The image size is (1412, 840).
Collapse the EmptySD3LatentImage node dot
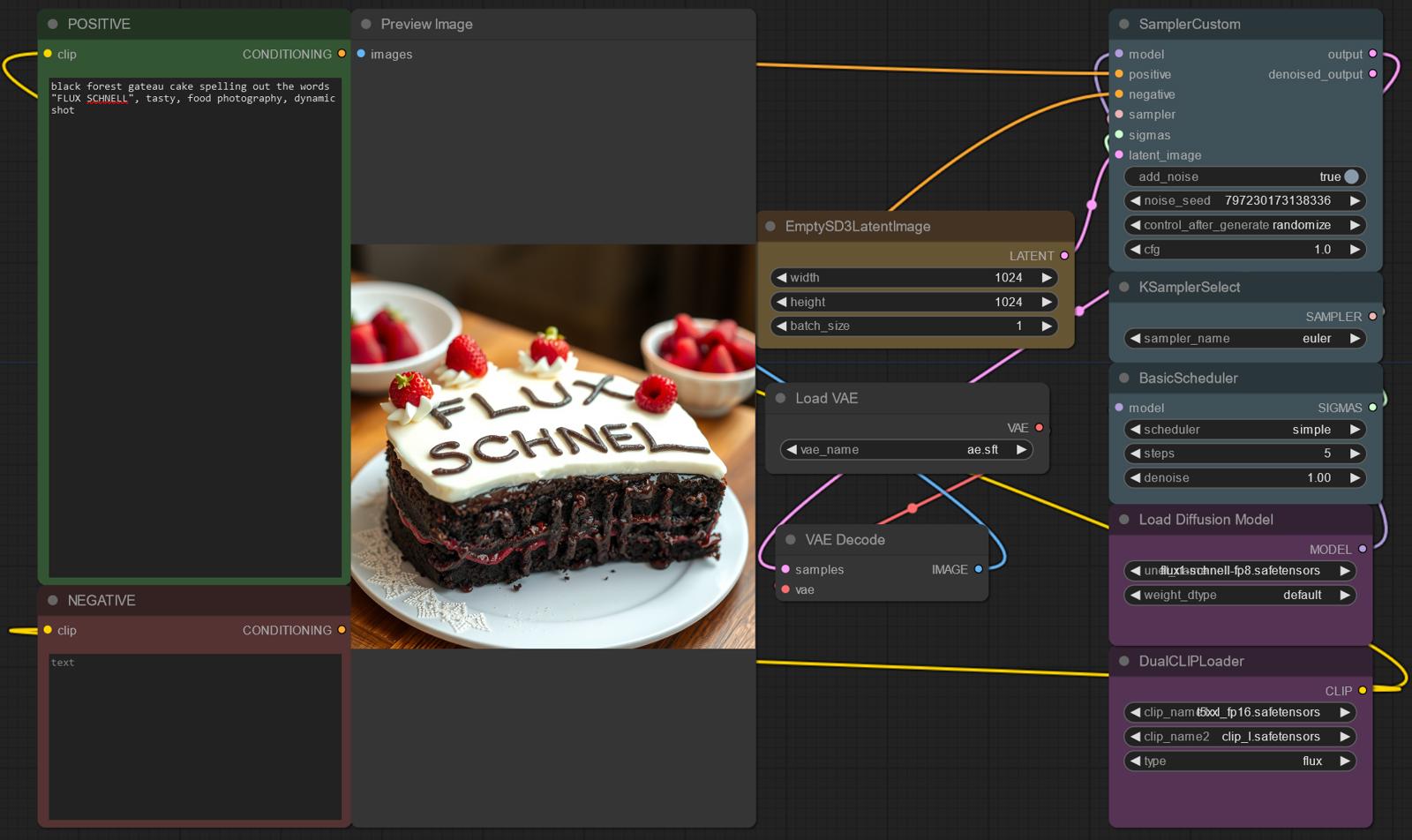pyautogui.click(x=770, y=226)
